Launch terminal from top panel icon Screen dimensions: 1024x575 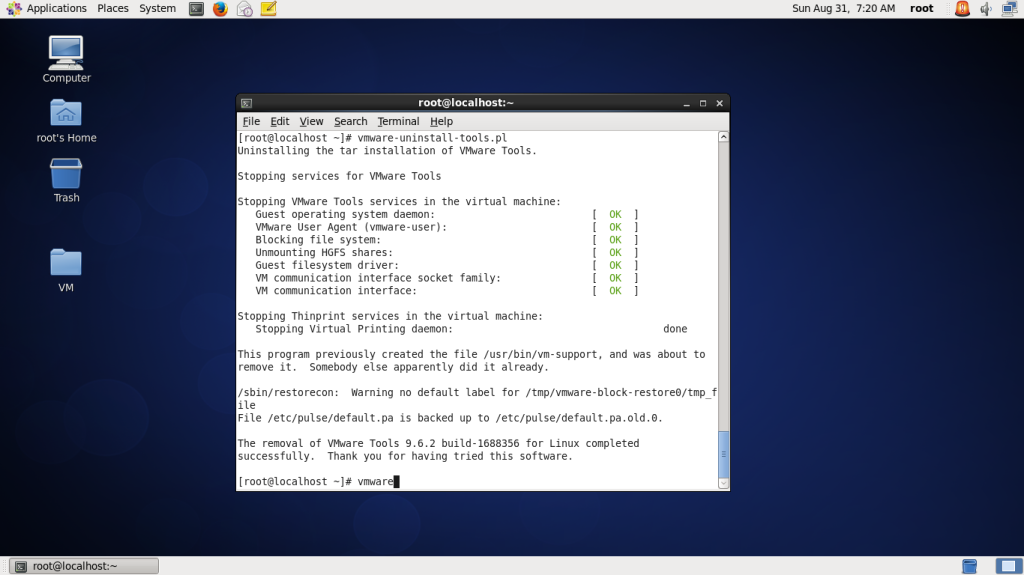coord(196,8)
